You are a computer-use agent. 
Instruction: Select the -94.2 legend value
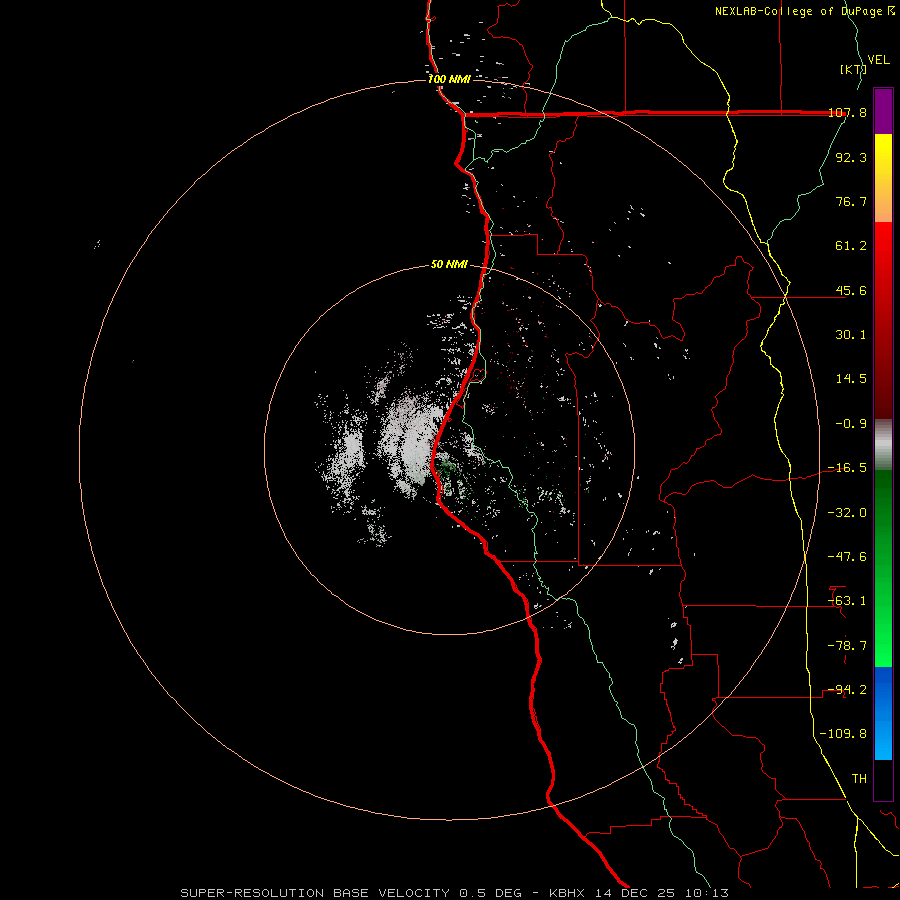click(x=847, y=690)
